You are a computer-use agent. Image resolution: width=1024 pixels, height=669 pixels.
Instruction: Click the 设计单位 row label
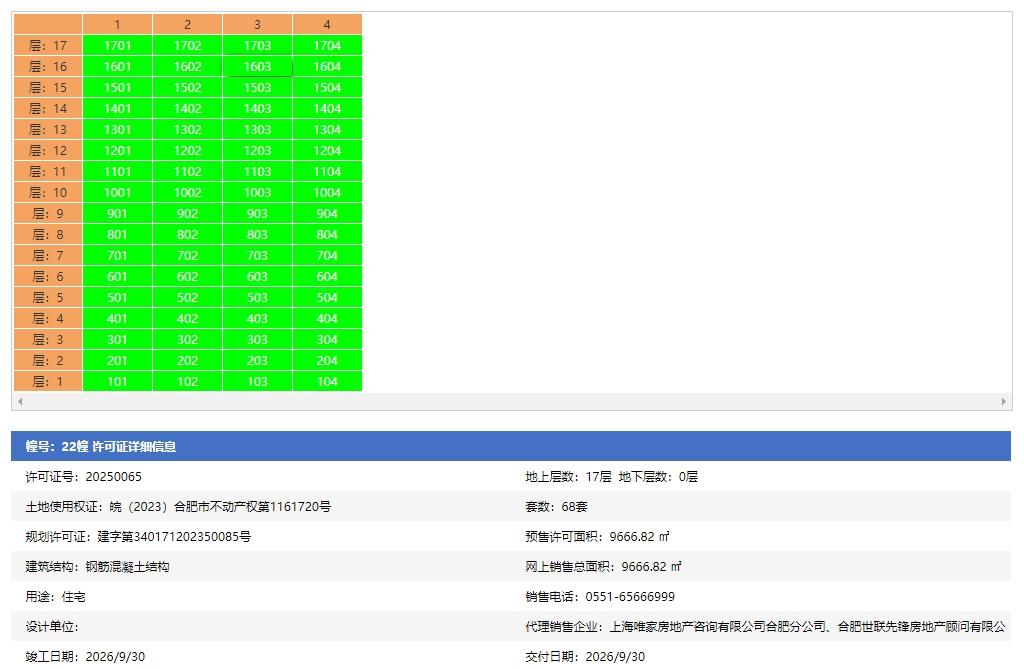(52, 627)
